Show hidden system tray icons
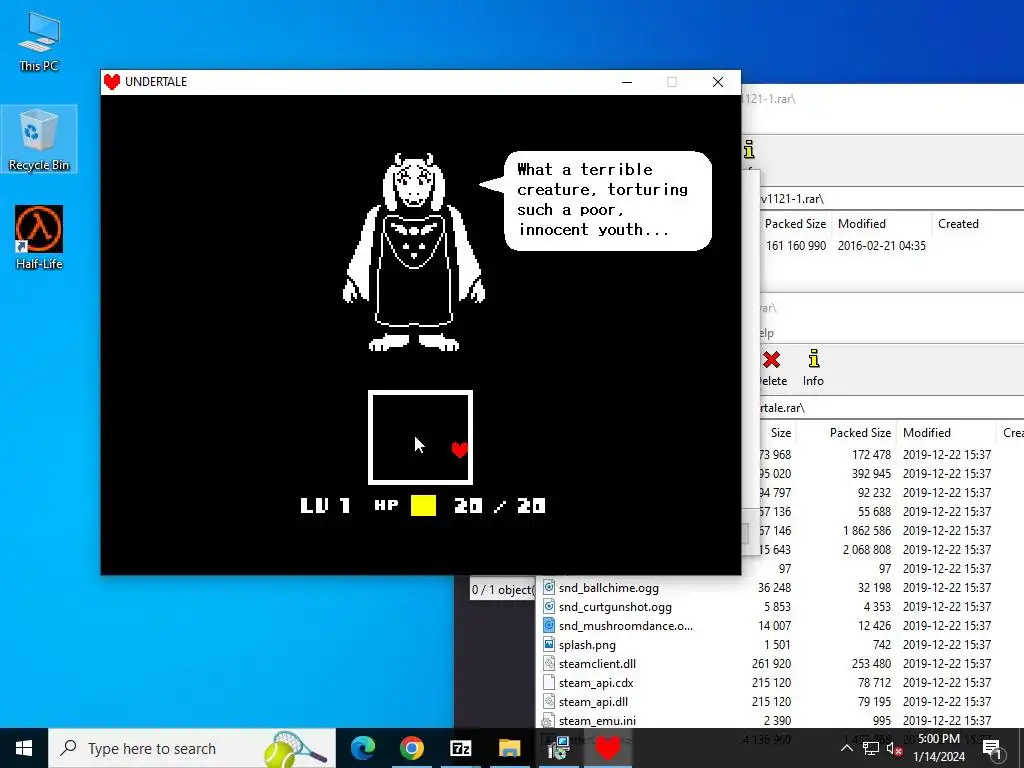This screenshot has width=1024, height=768. pyautogui.click(x=846, y=748)
